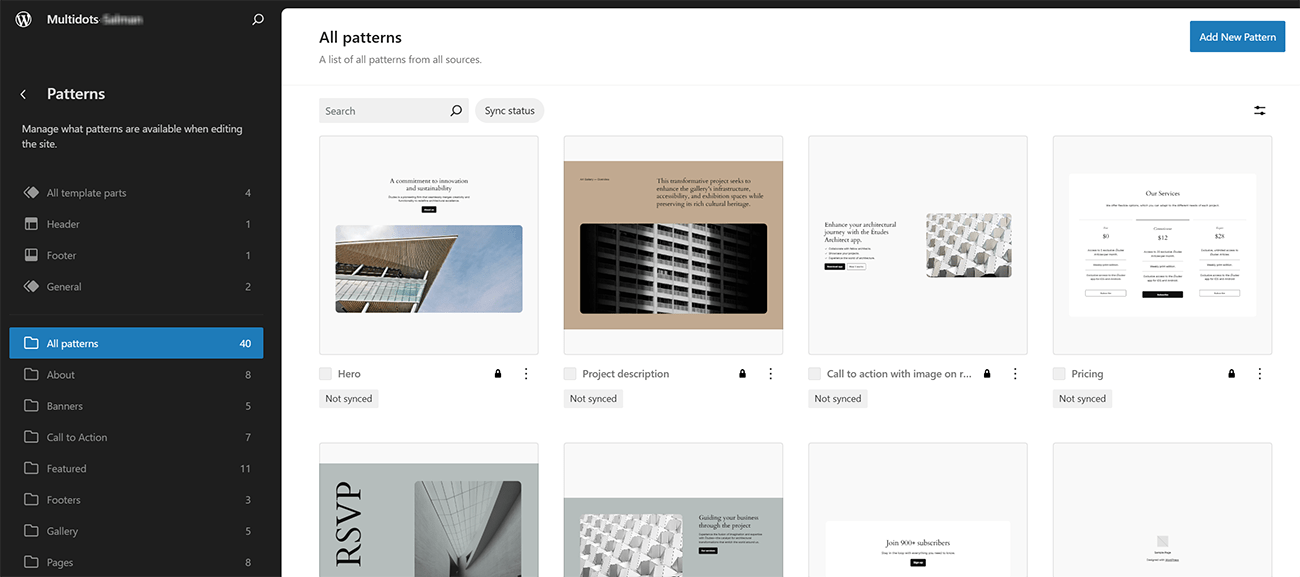Click the lock icon beside Hero pattern
Image resolution: width=1300 pixels, height=577 pixels.
click(498, 374)
